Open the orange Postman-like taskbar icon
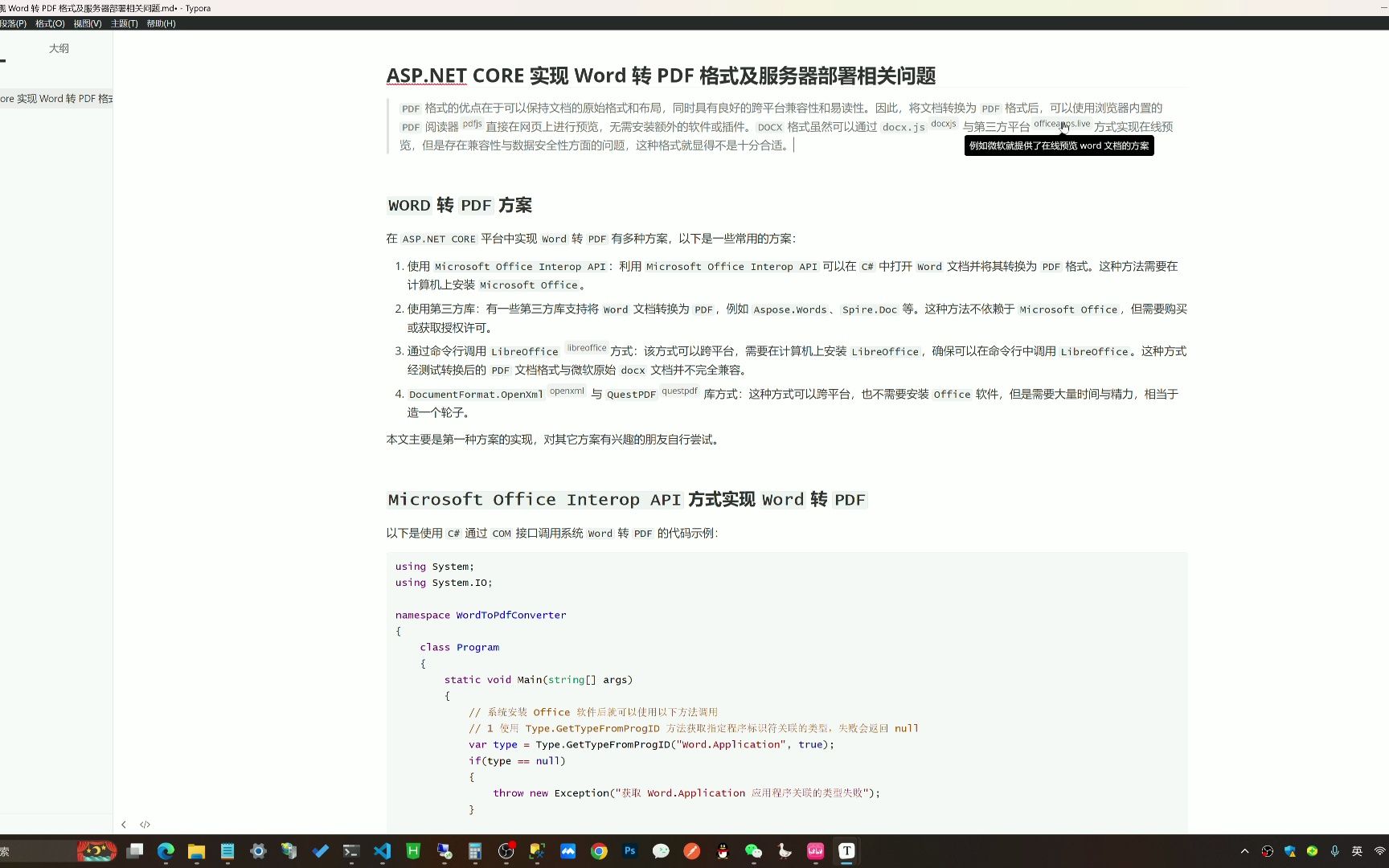 [x=691, y=851]
